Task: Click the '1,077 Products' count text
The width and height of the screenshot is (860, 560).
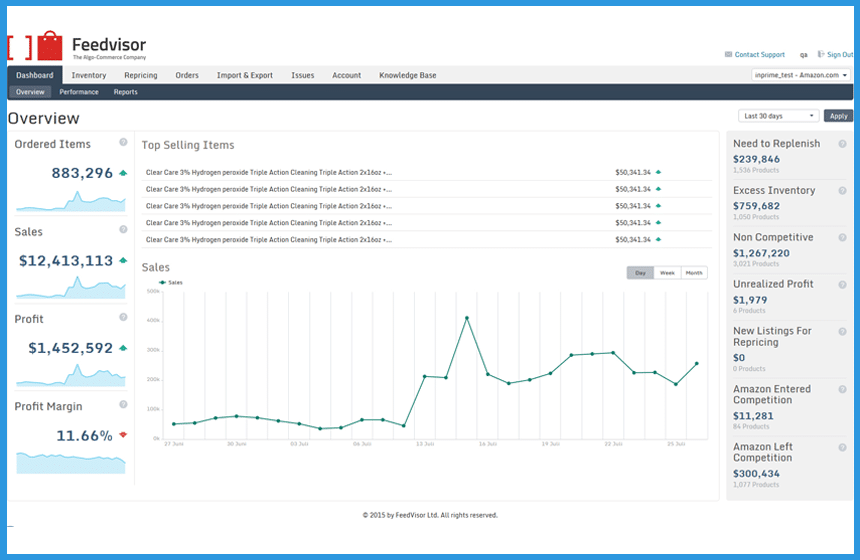Action: point(756,485)
